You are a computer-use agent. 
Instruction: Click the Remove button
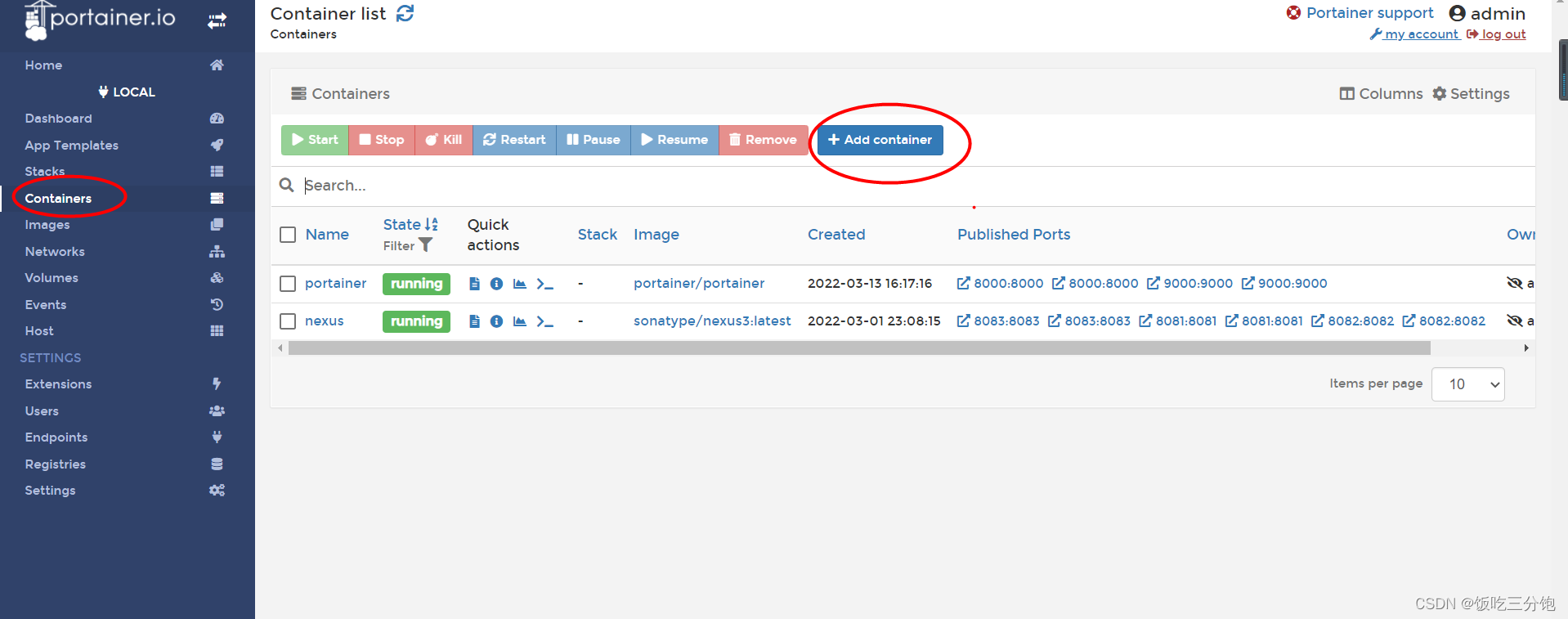pyautogui.click(x=764, y=140)
